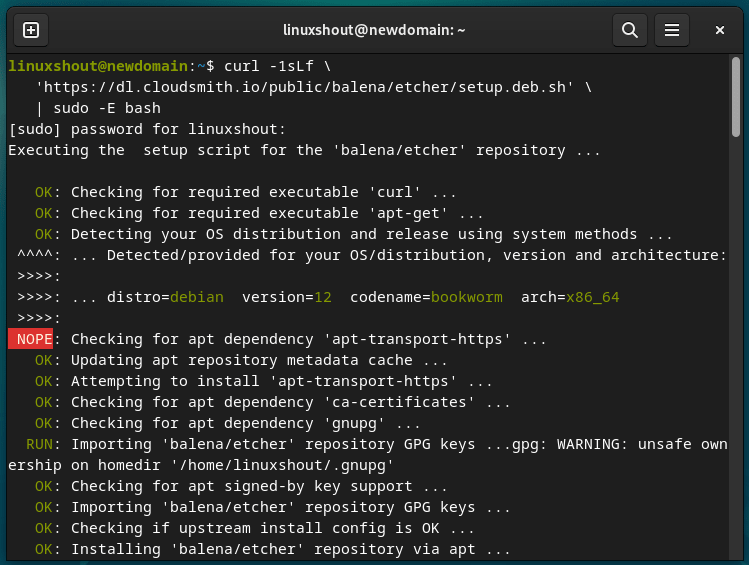The image size is (749, 565).
Task: Click 'Detecting your OS distribution' line
Action: pos(353,234)
